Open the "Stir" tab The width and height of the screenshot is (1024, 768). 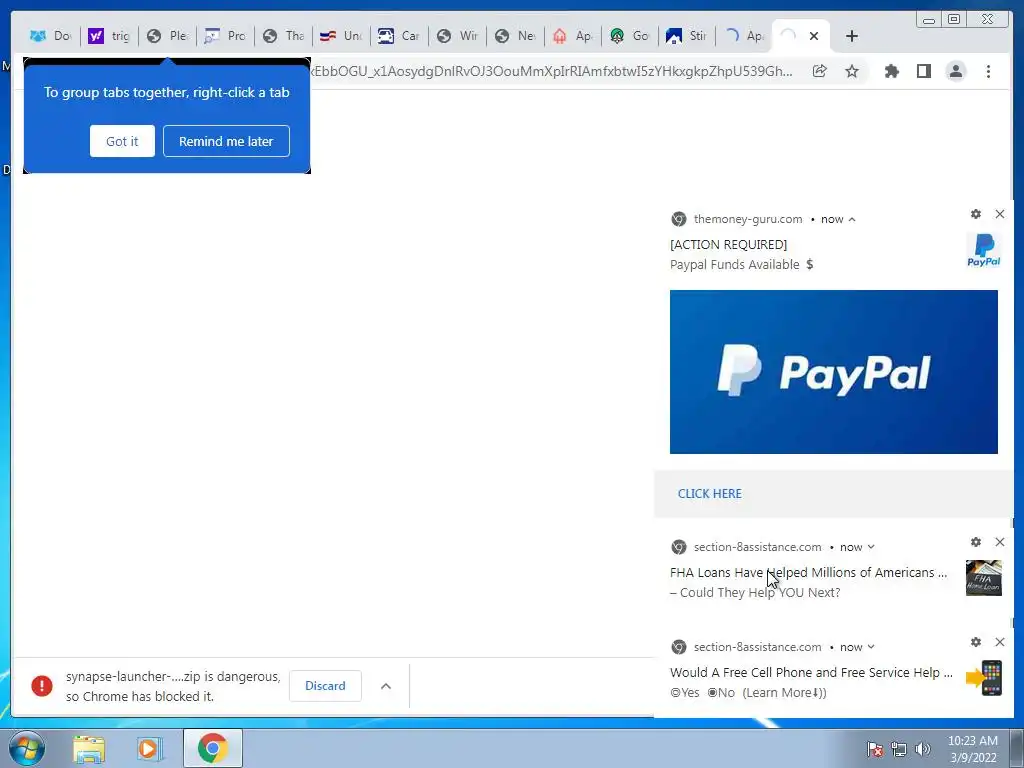pos(687,36)
